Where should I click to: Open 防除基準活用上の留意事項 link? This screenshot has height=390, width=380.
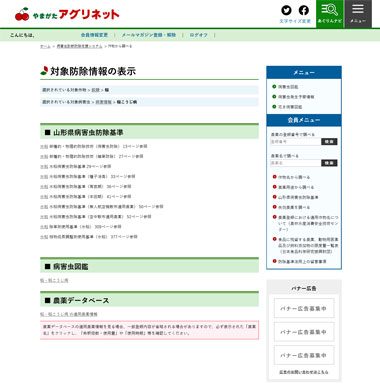point(302,262)
